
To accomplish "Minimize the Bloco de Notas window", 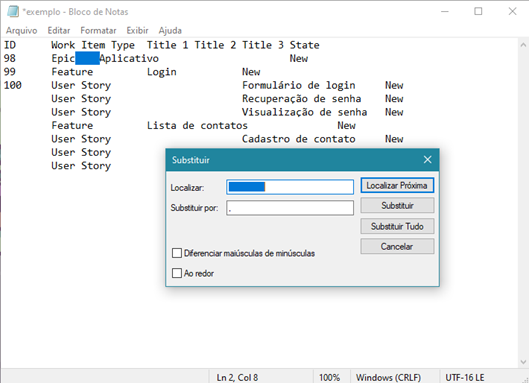I will 445,11.
